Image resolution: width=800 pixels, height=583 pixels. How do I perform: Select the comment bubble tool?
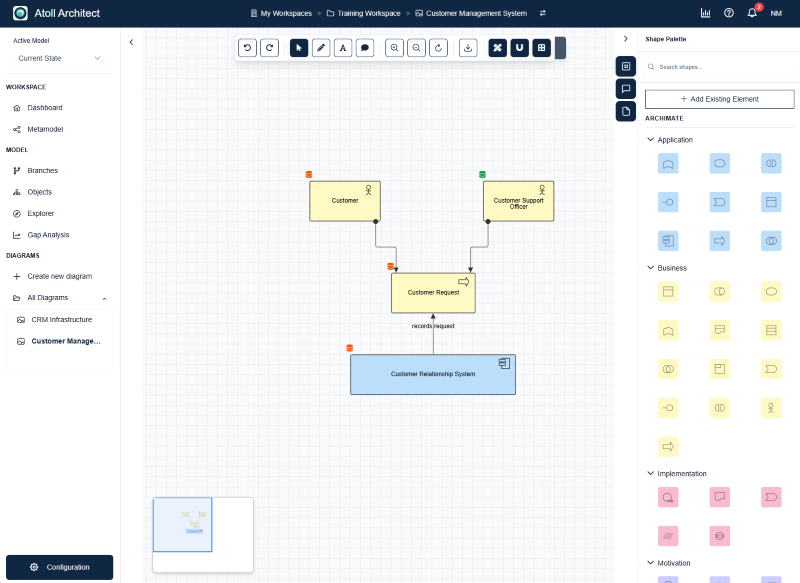(x=364, y=47)
